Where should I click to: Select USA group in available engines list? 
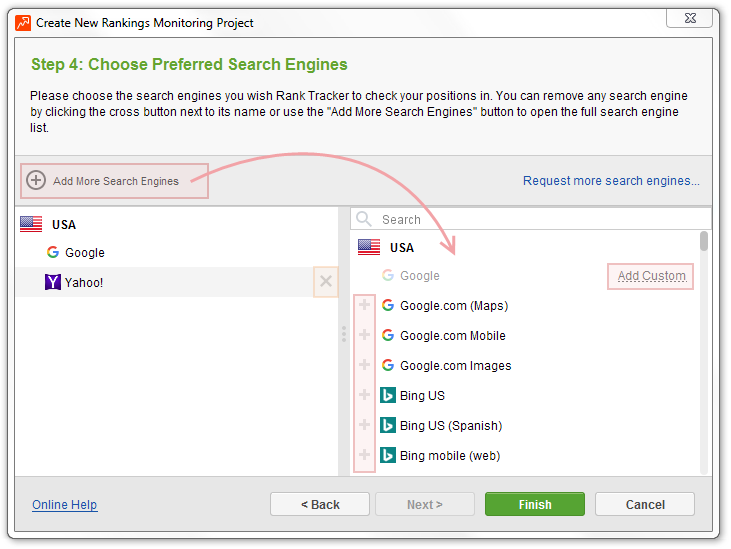402,247
